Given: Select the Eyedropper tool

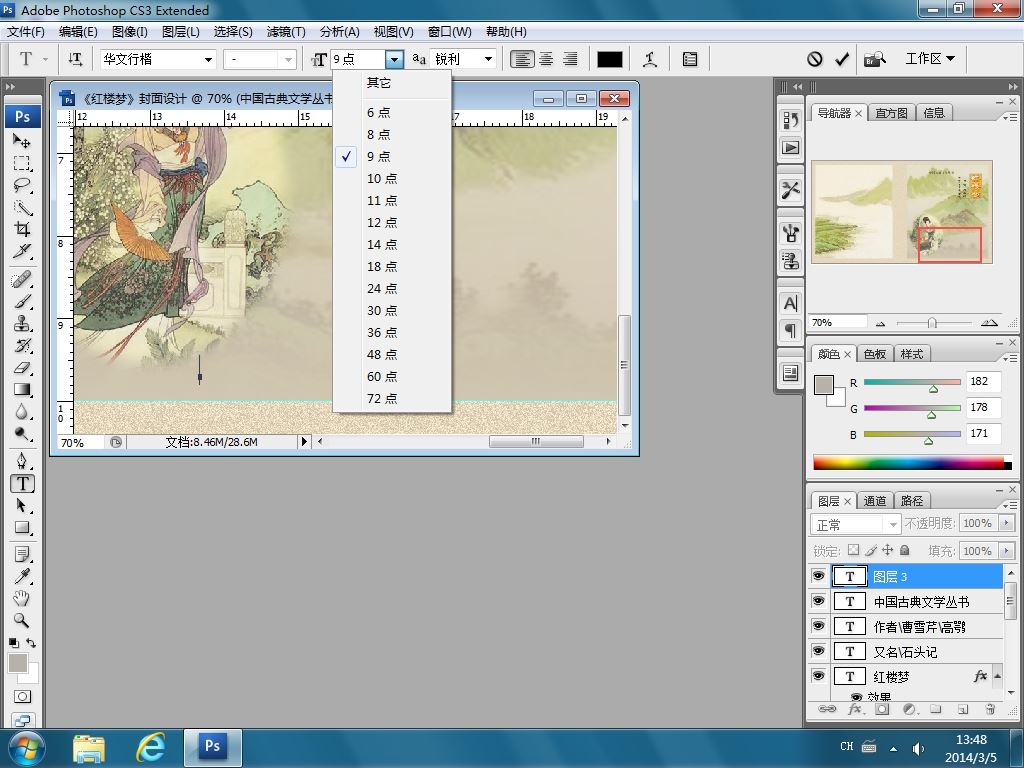Looking at the screenshot, I should 22,577.
